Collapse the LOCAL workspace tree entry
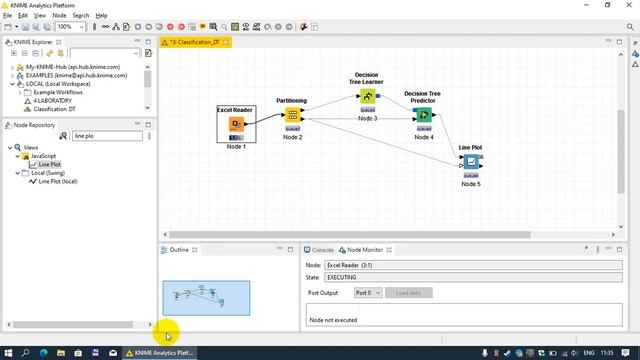 12,84
